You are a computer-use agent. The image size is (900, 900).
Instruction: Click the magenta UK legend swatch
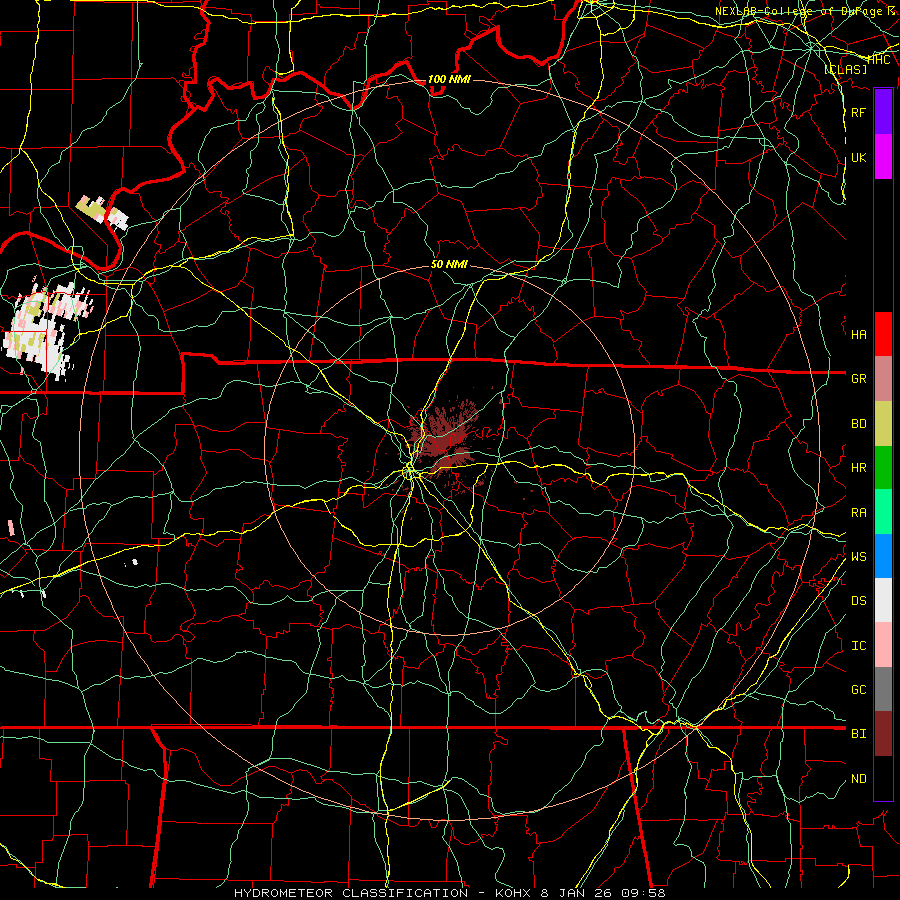pos(883,157)
